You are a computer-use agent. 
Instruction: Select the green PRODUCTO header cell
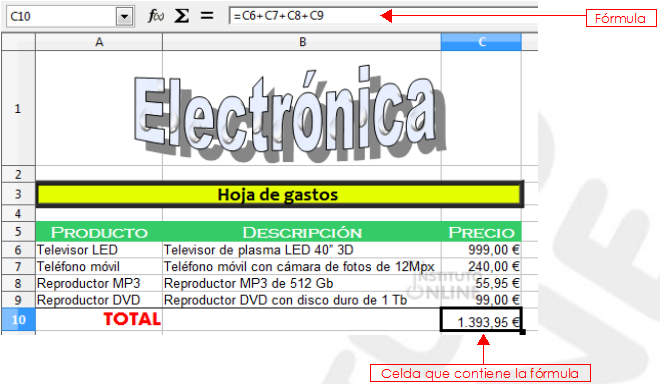99,232
